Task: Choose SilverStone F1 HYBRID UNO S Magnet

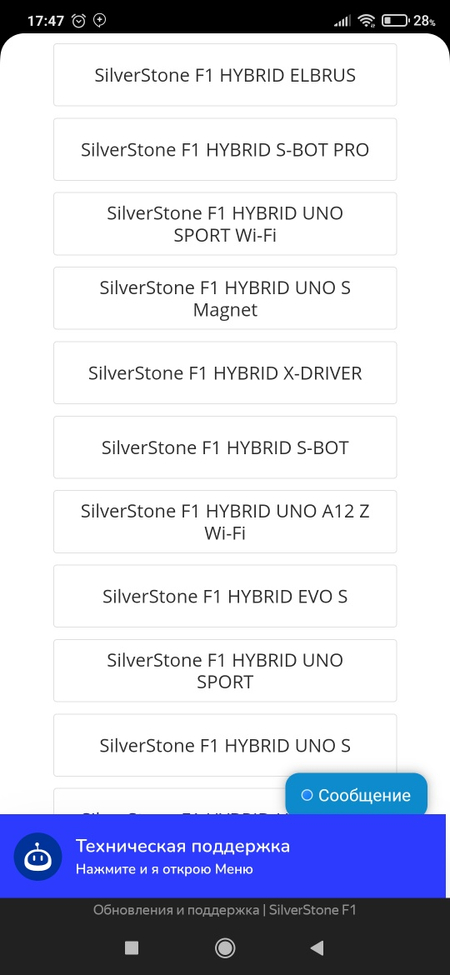Action: pyautogui.click(x=225, y=298)
